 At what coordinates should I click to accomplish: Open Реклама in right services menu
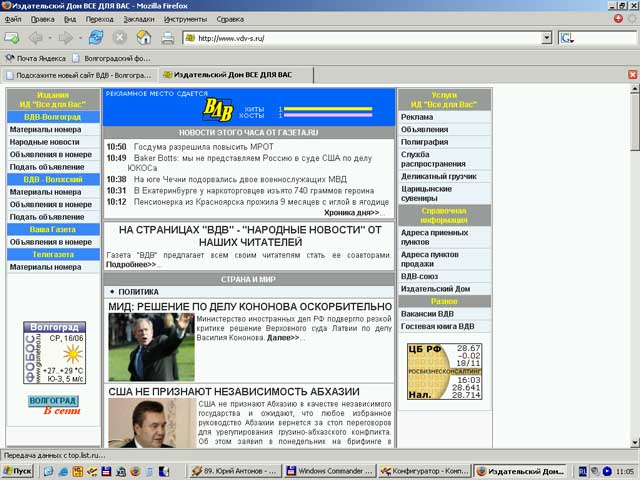[x=417, y=117]
